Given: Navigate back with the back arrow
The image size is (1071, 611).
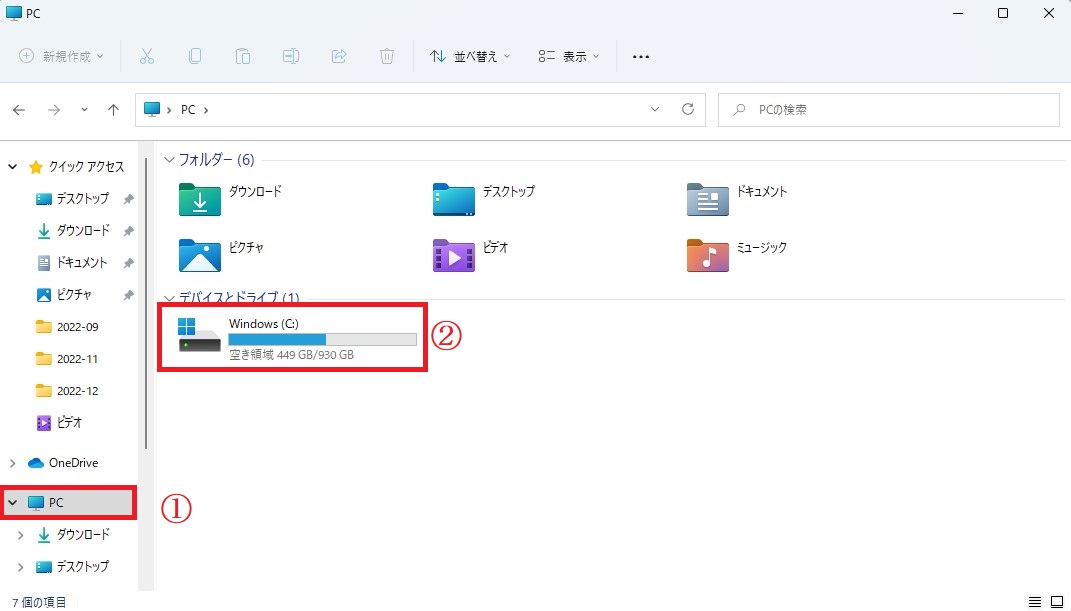Looking at the screenshot, I should pos(19,110).
